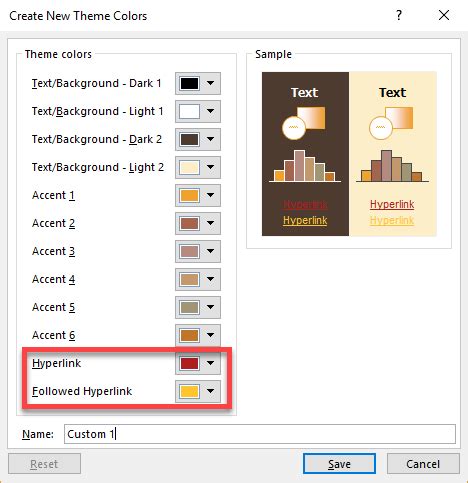
Task: Click the 'Text/Background - Dark 1' label
Action: 96,83
